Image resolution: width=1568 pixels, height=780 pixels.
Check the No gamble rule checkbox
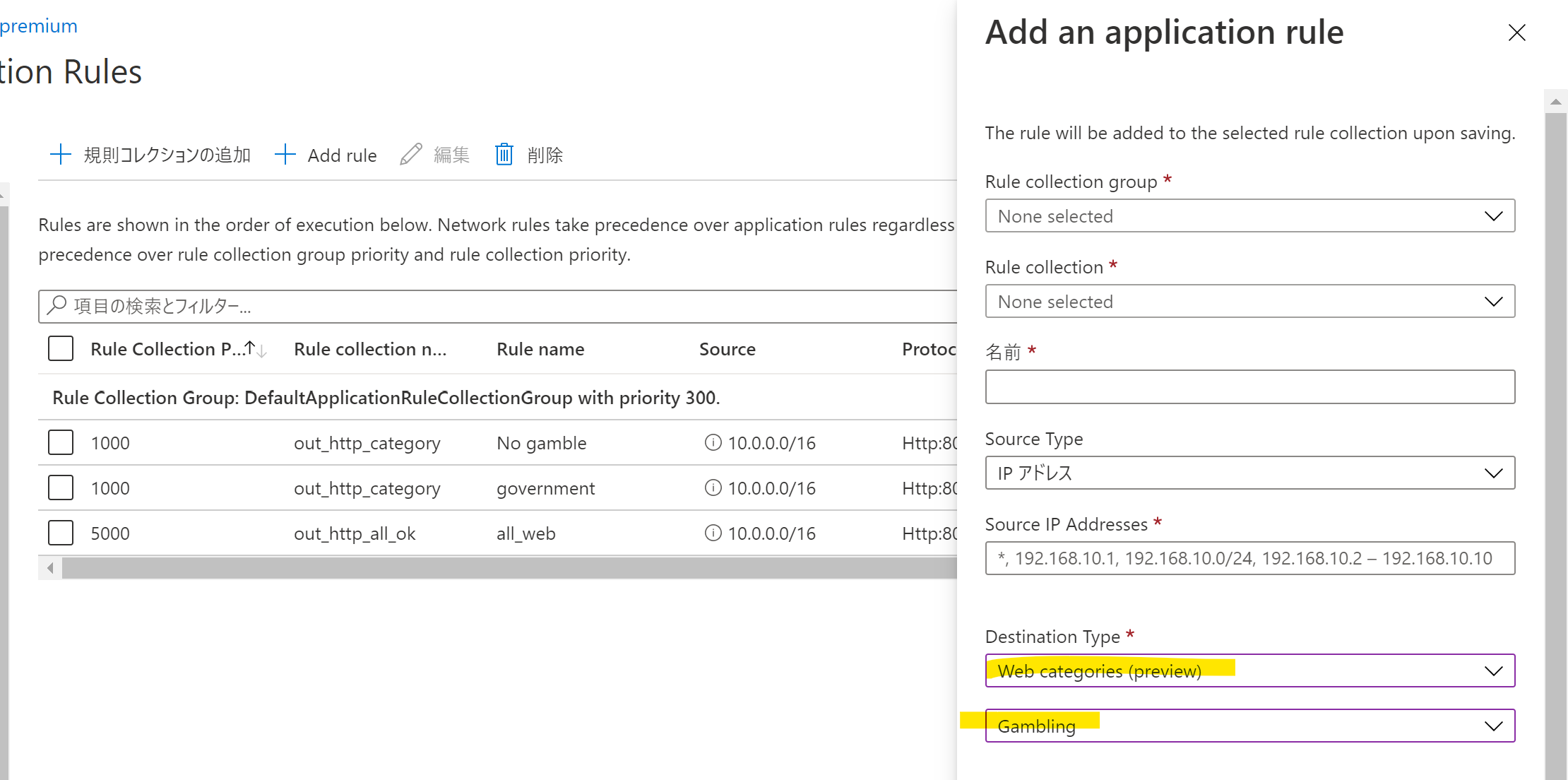(61, 442)
